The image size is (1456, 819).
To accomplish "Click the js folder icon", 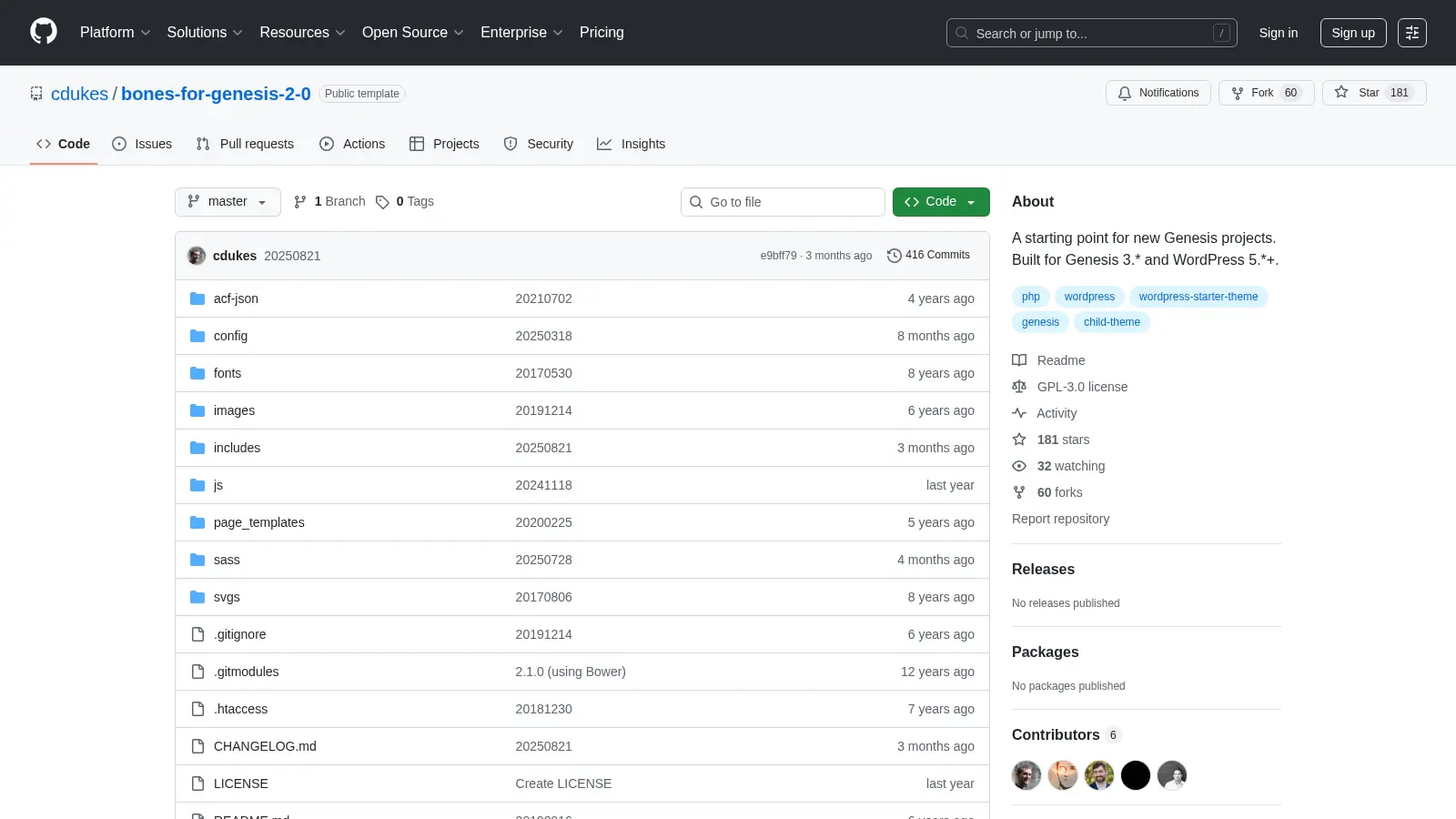I will coord(197,485).
